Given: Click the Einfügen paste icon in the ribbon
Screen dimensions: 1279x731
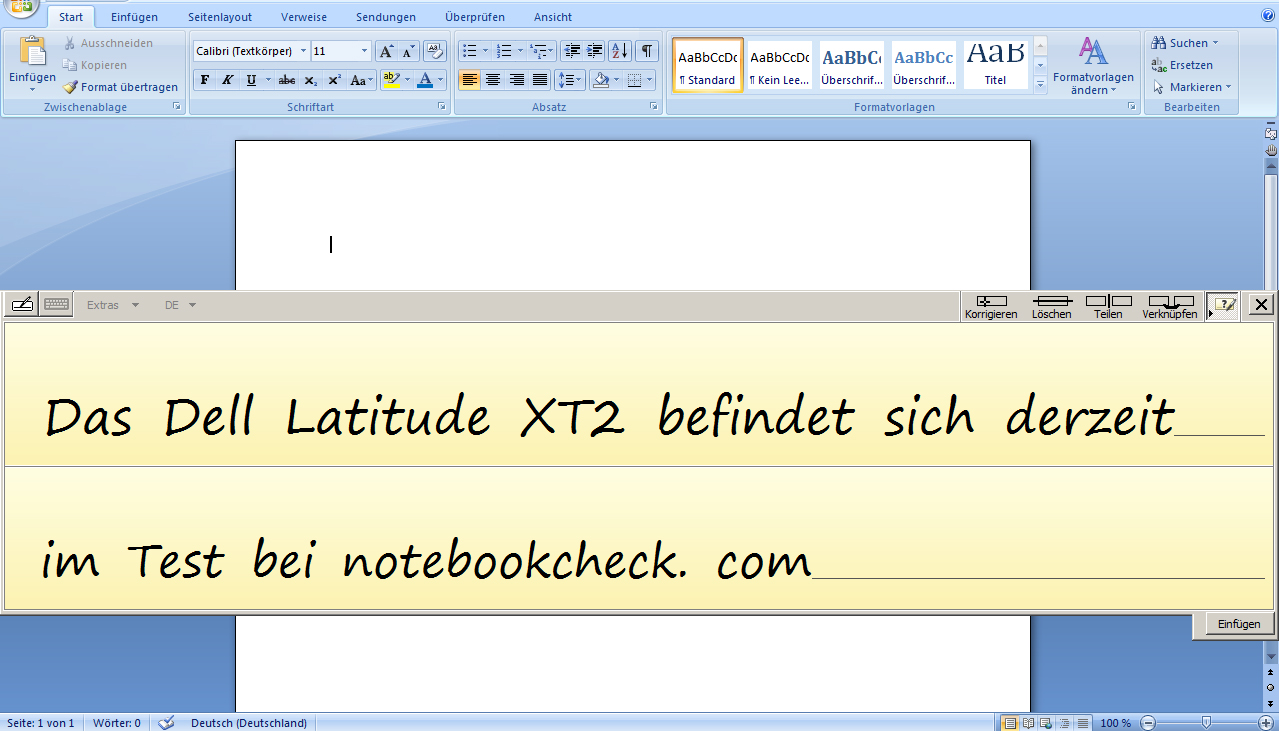Looking at the screenshot, I should coord(32,52).
